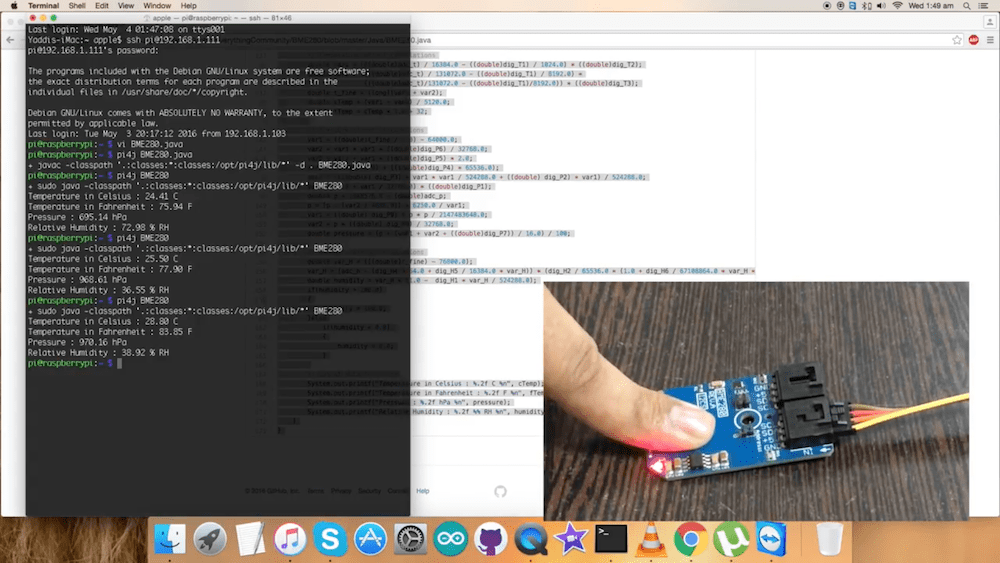Open VLC cone icon in dock
1000x563 pixels.
(651, 539)
